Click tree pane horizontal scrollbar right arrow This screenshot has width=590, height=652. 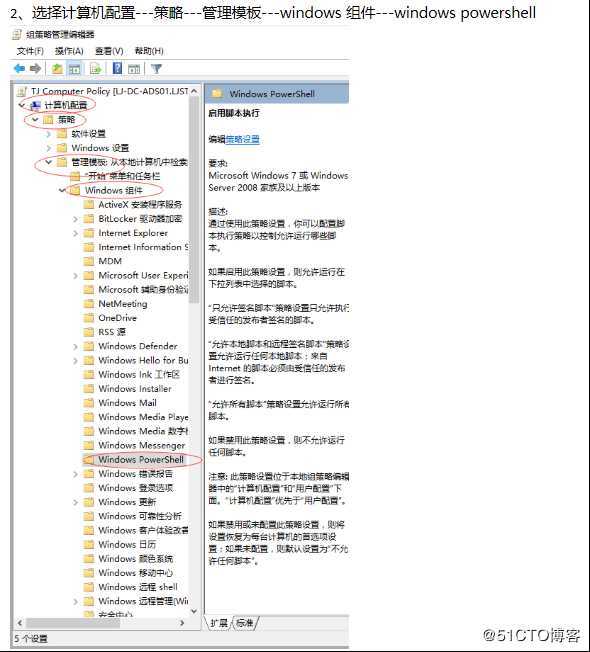pos(182,623)
